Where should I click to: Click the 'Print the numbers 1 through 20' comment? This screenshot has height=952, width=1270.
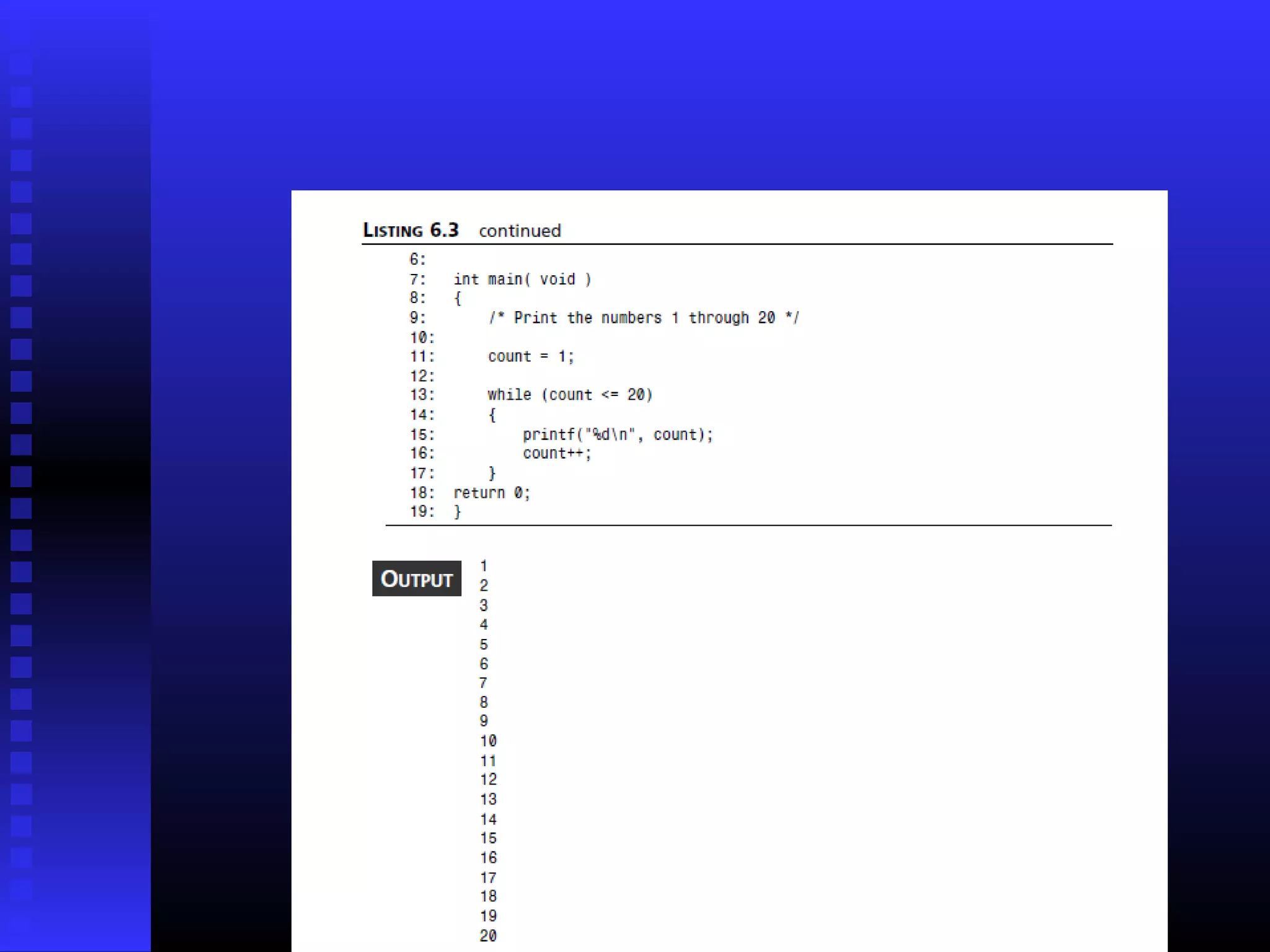[x=644, y=318]
